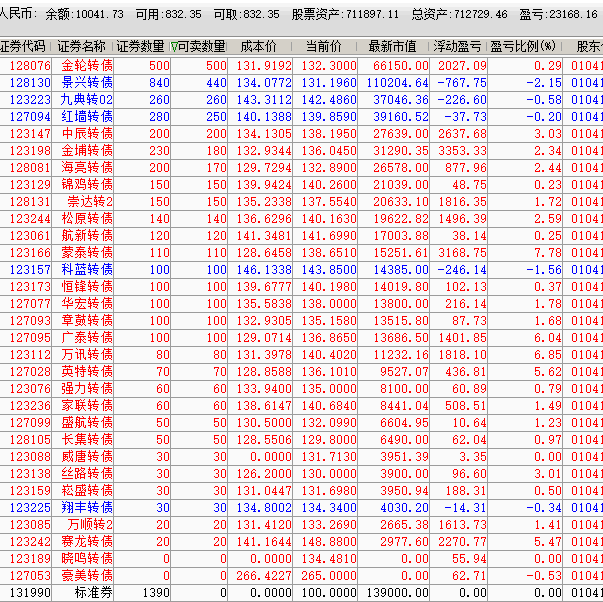Sort by 当前价 column header
The image size is (603, 602).
(x=324, y=47)
